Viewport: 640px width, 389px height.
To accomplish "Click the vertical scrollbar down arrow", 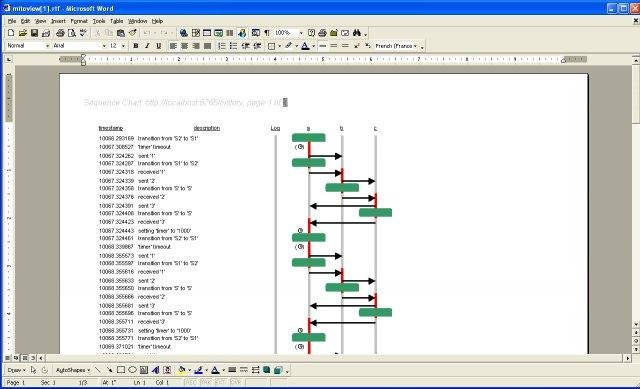I will (x=636, y=325).
